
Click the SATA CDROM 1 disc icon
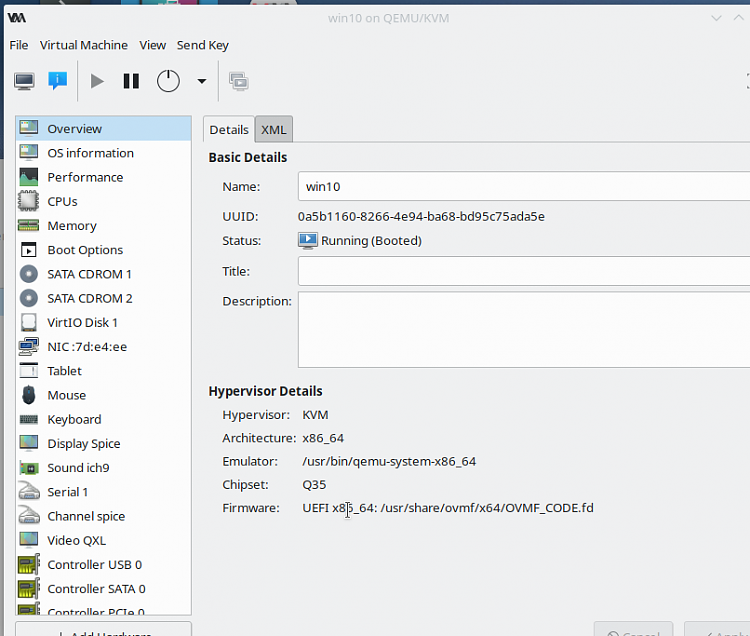click(29, 274)
